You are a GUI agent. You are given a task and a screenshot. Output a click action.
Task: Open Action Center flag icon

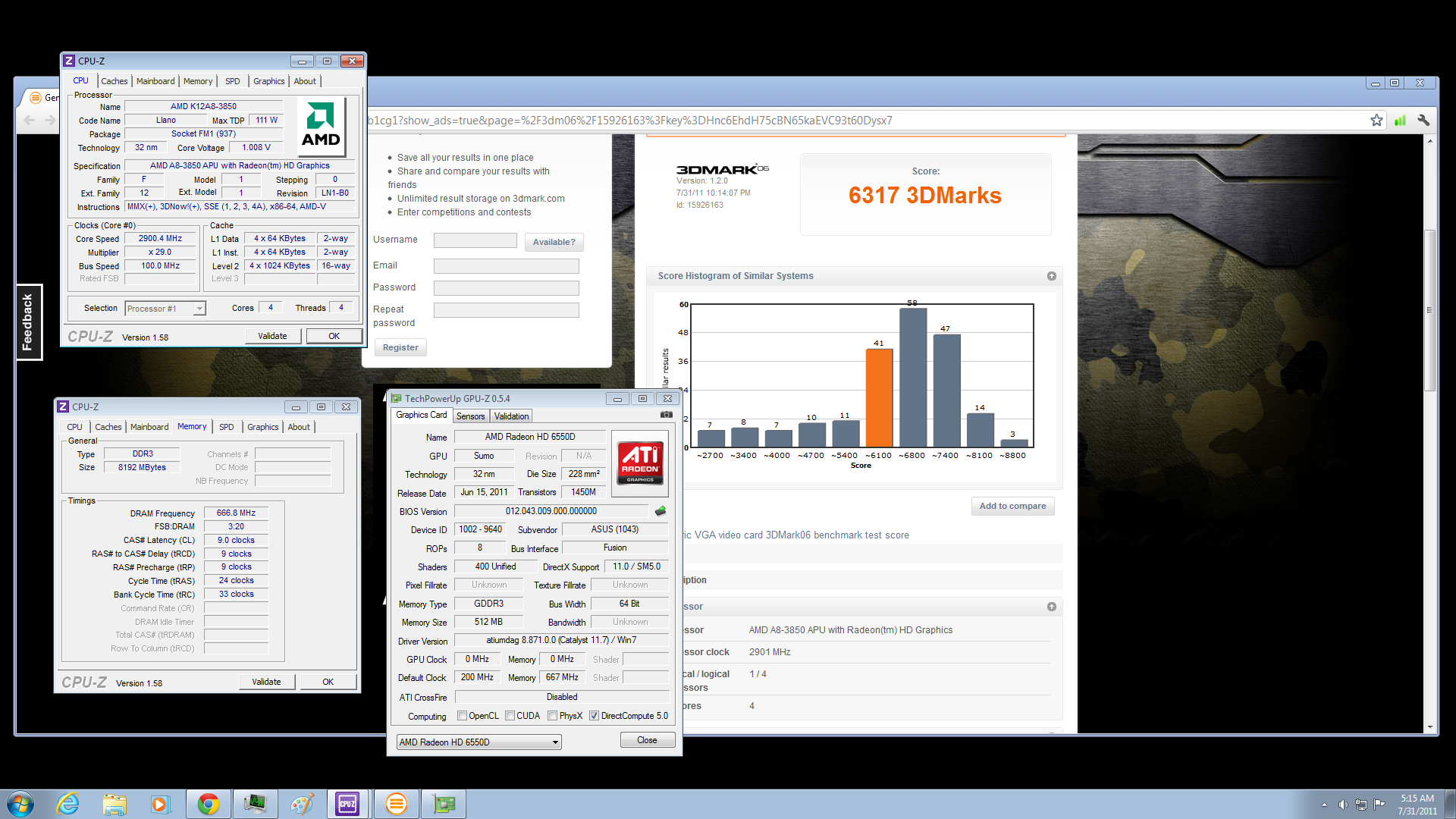point(1379,805)
